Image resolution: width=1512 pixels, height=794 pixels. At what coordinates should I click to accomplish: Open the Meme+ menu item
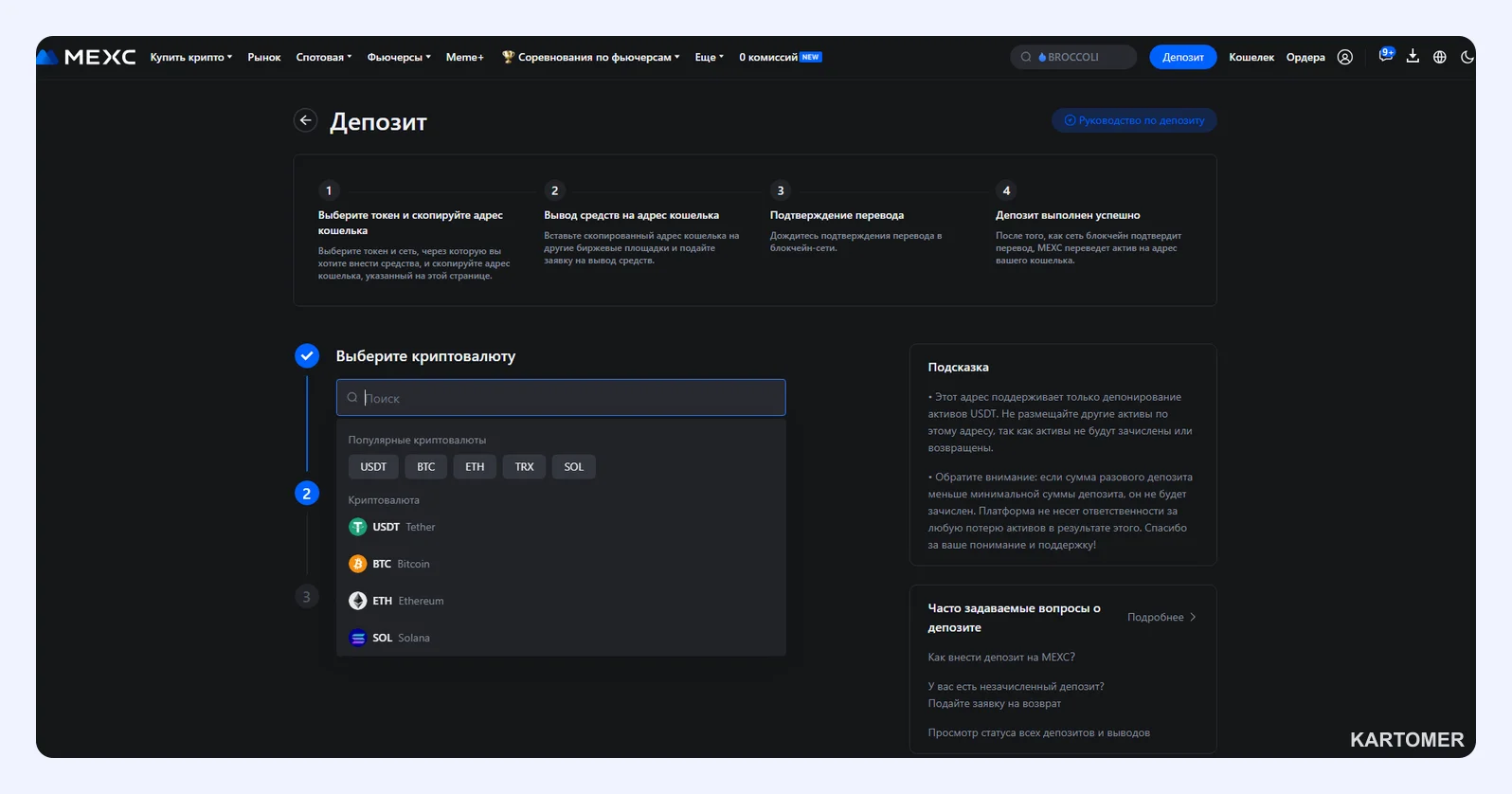pyautogui.click(x=464, y=57)
